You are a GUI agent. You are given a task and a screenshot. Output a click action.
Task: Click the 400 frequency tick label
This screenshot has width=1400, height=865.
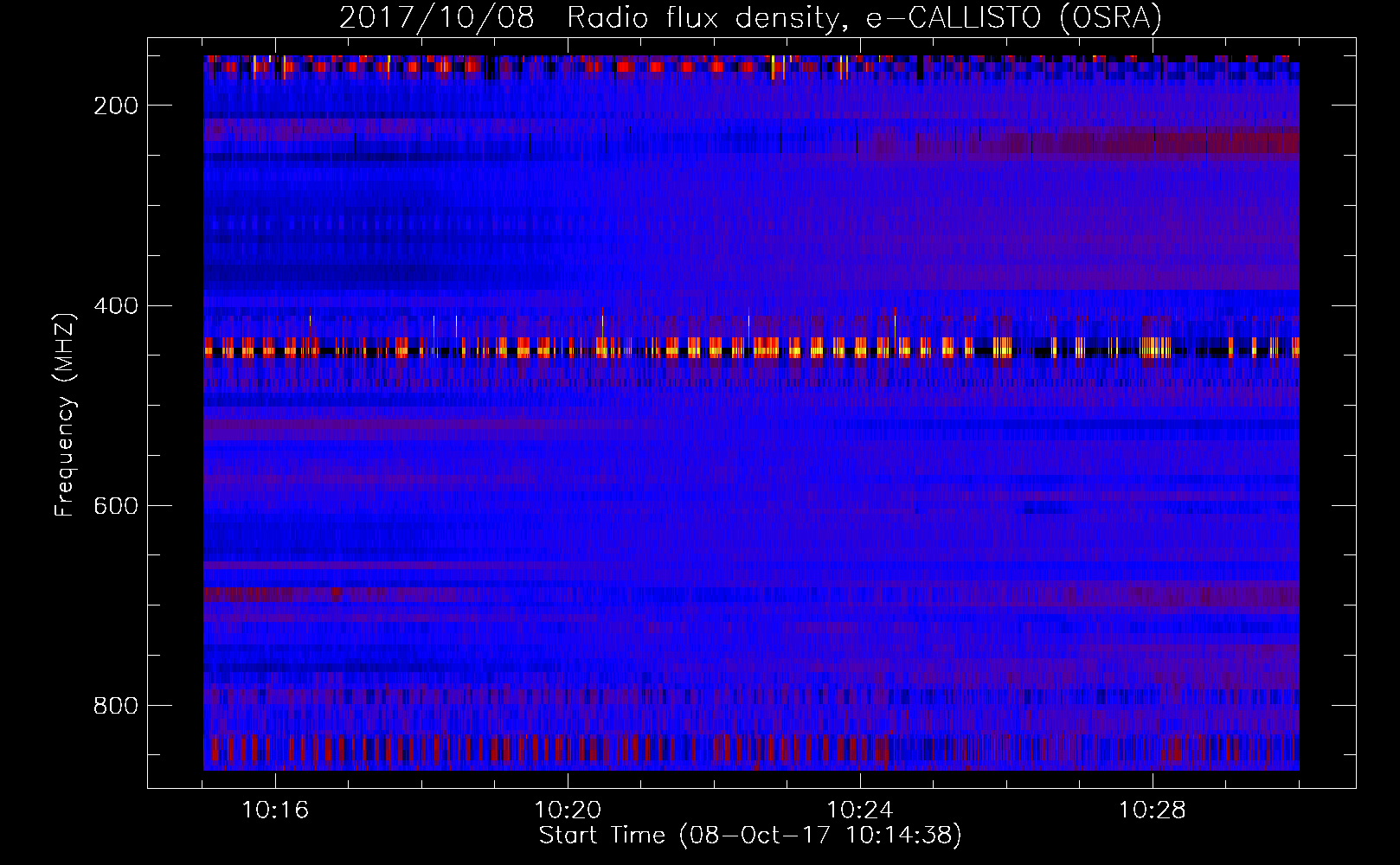click(114, 306)
